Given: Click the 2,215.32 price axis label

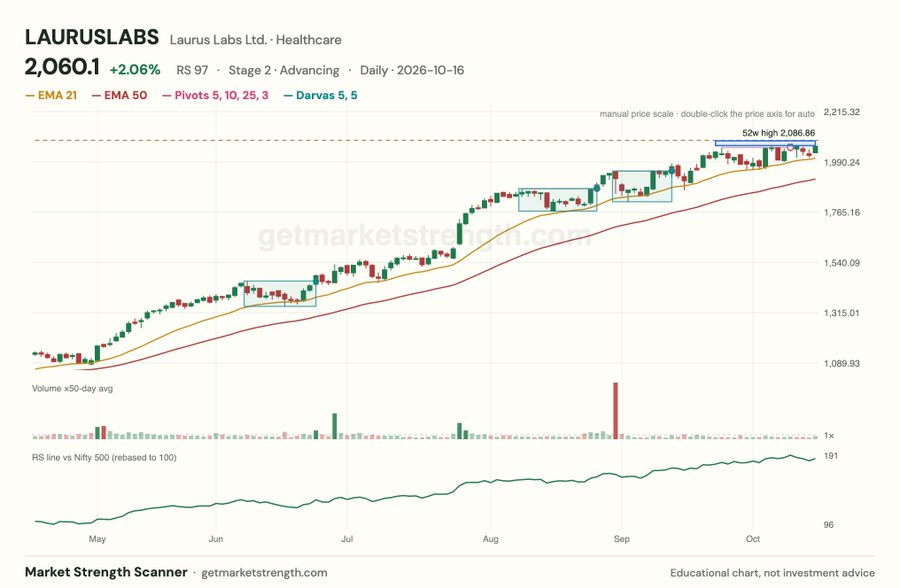Looking at the screenshot, I should pyautogui.click(x=841, y=112).
